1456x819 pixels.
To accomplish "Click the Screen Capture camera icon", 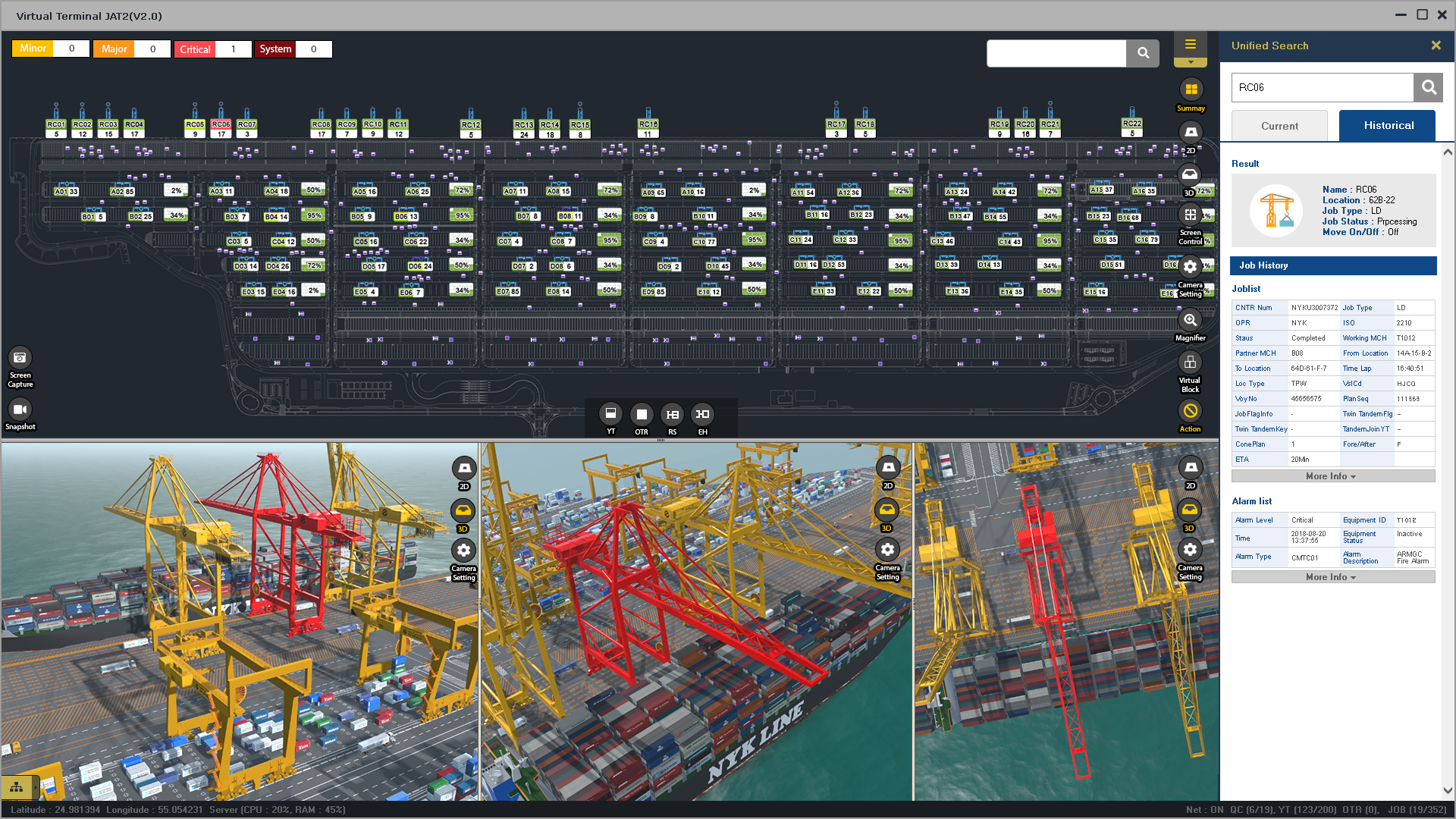I will (20, 357).
